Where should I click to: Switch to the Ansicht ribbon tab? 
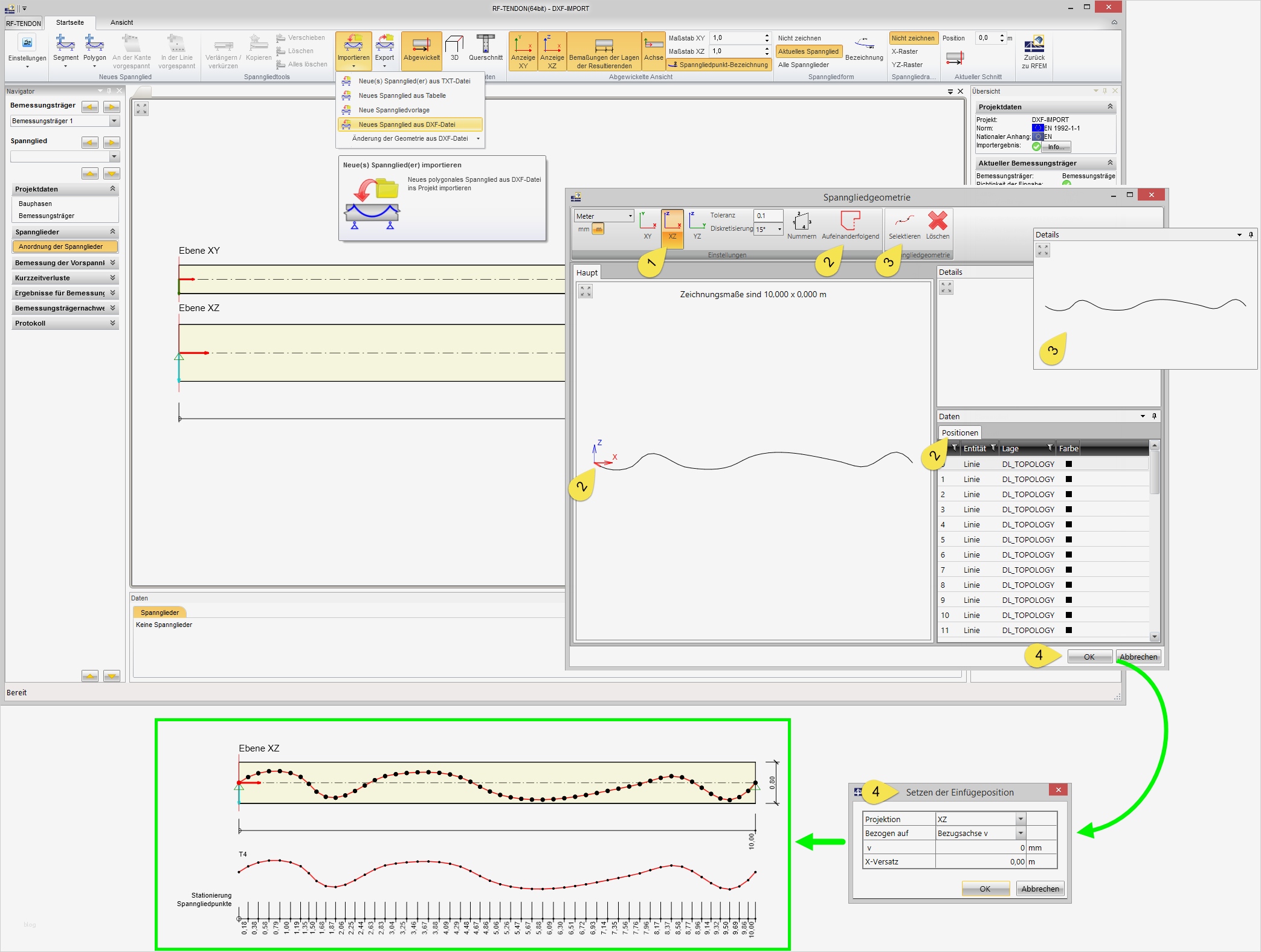(x=121, y=22)
